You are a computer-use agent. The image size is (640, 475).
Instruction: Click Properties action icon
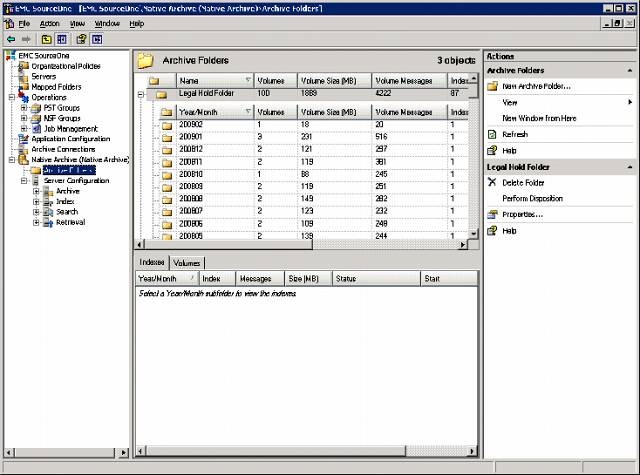493,214
